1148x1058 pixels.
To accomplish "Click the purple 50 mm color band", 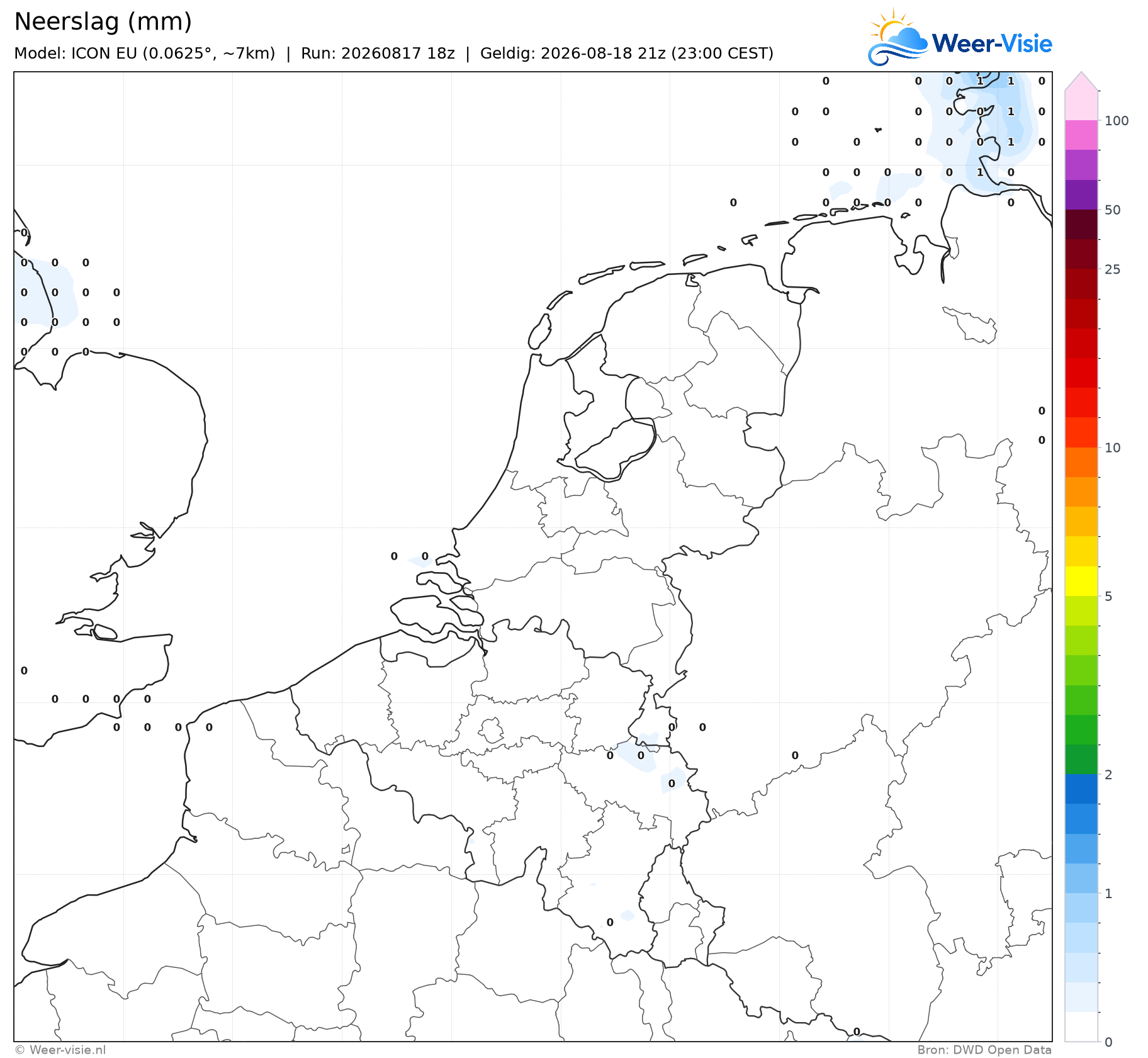I will tap(1081, 195).
